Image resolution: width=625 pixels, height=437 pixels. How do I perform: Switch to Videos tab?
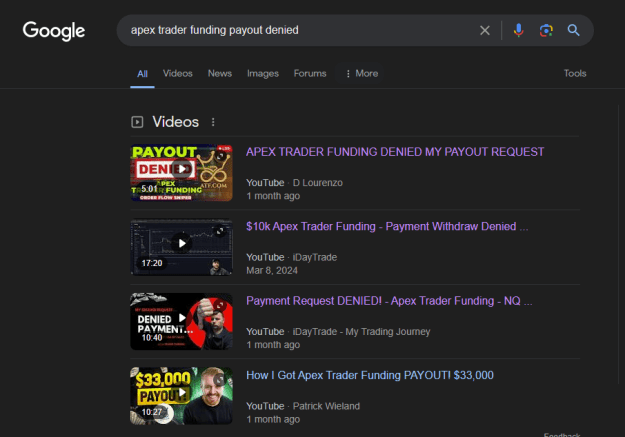click(x=178, y=73)
